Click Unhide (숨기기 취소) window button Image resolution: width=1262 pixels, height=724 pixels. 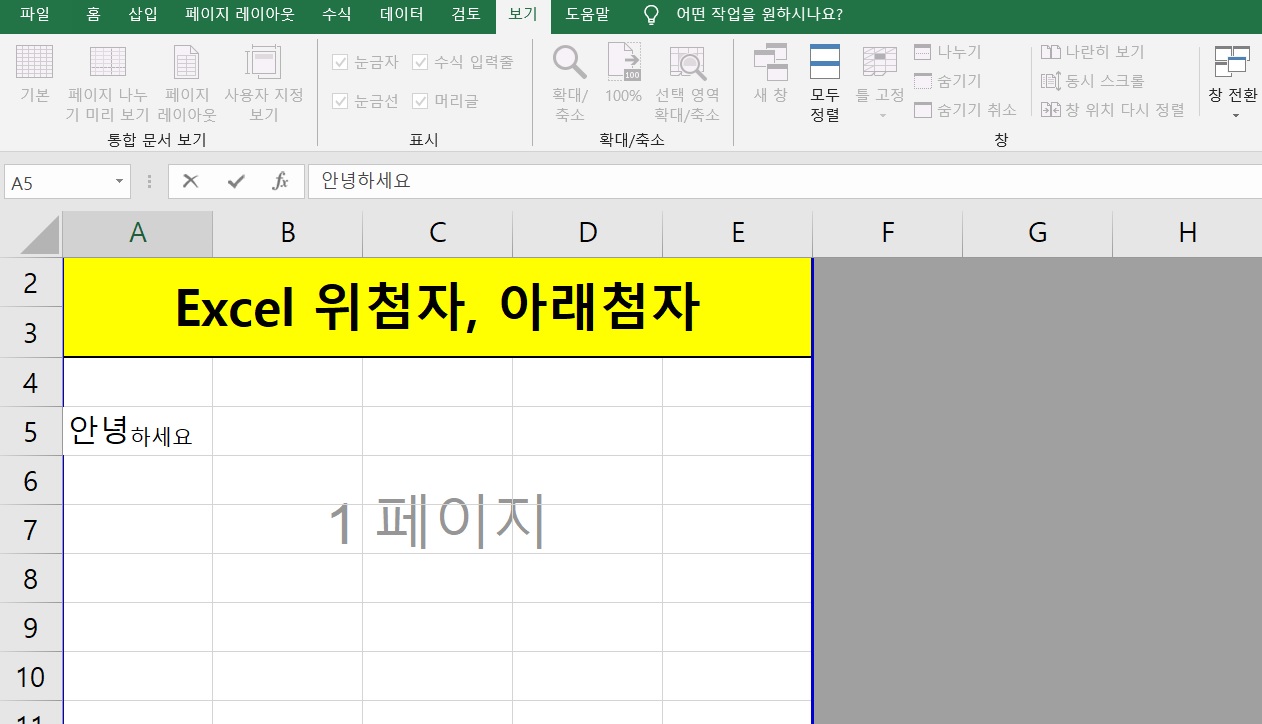pyautogui.click(x=965, y=110)
